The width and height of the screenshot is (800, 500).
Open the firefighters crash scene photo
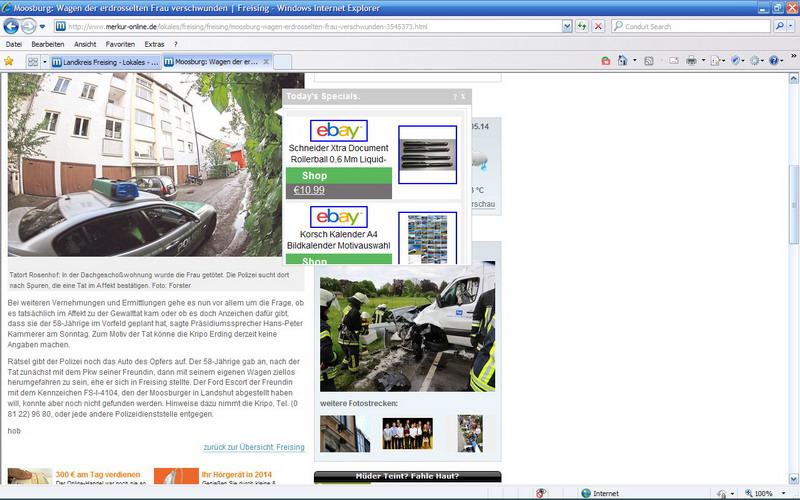[408, 328]
